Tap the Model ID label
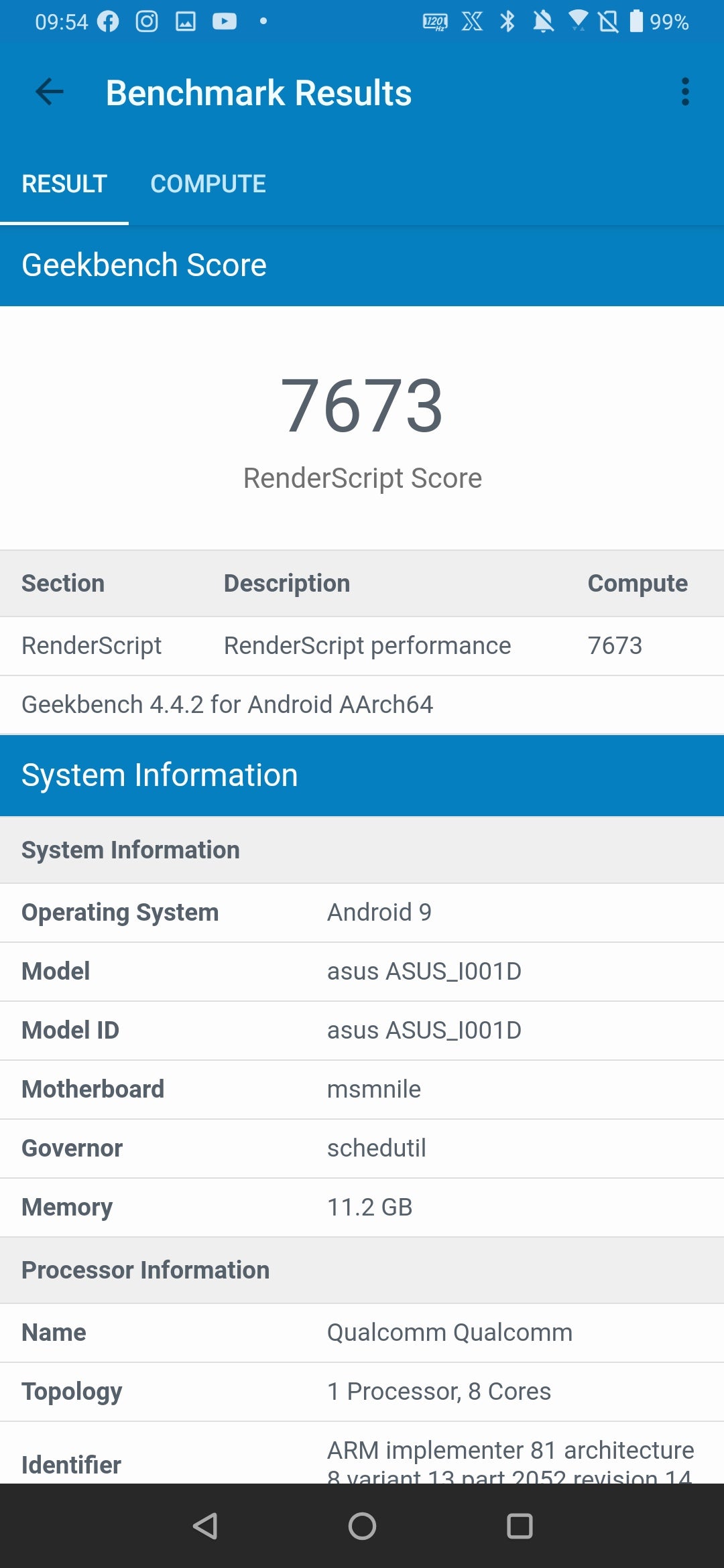The image size is (724, 1568). (x=70, y=1030)
